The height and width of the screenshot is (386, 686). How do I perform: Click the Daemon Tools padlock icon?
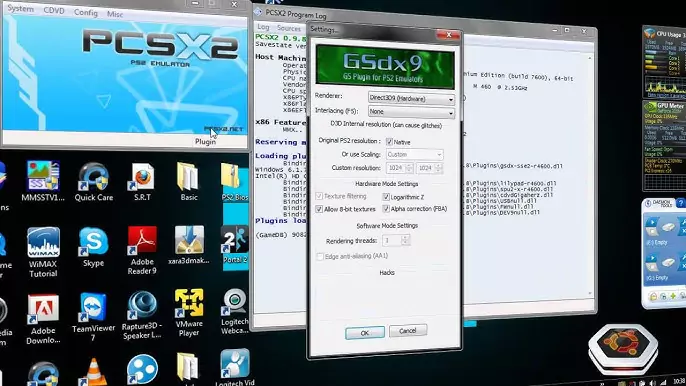(x=653, y=297)
